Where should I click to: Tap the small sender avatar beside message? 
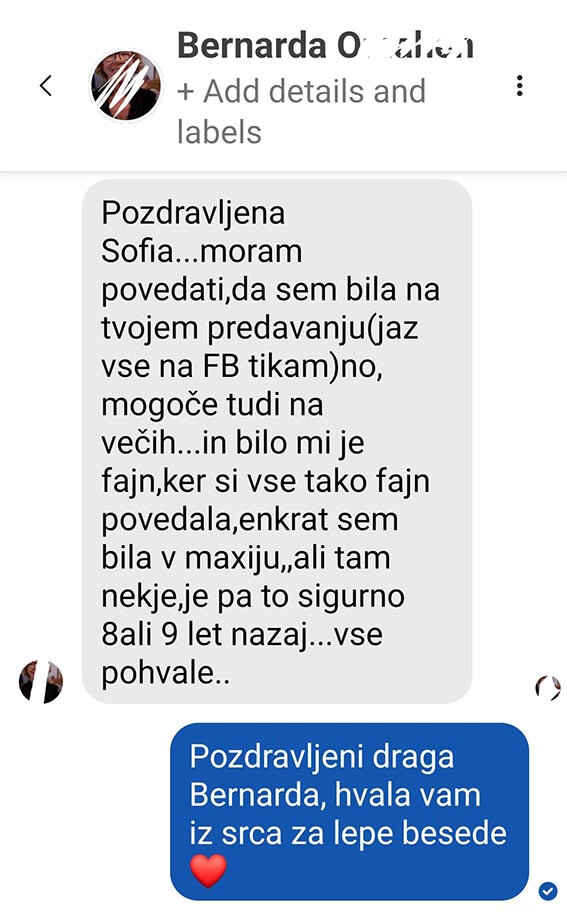tap(41, 682)
